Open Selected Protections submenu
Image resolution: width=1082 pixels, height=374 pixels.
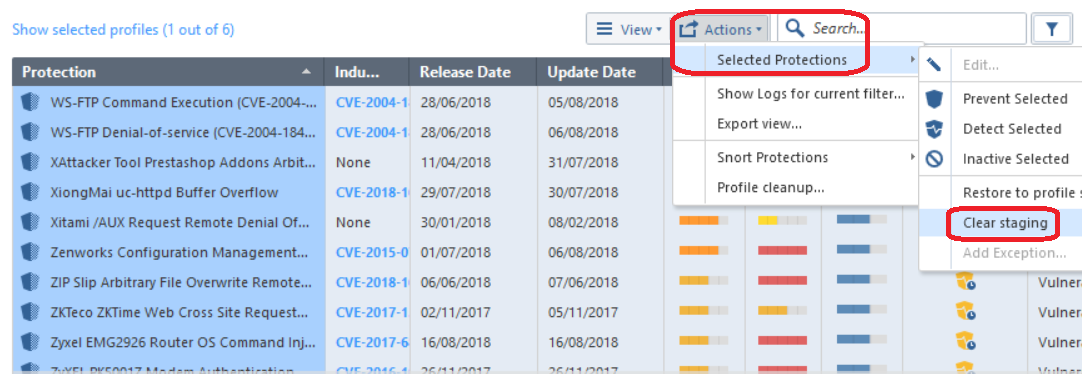tap(797, 60)
